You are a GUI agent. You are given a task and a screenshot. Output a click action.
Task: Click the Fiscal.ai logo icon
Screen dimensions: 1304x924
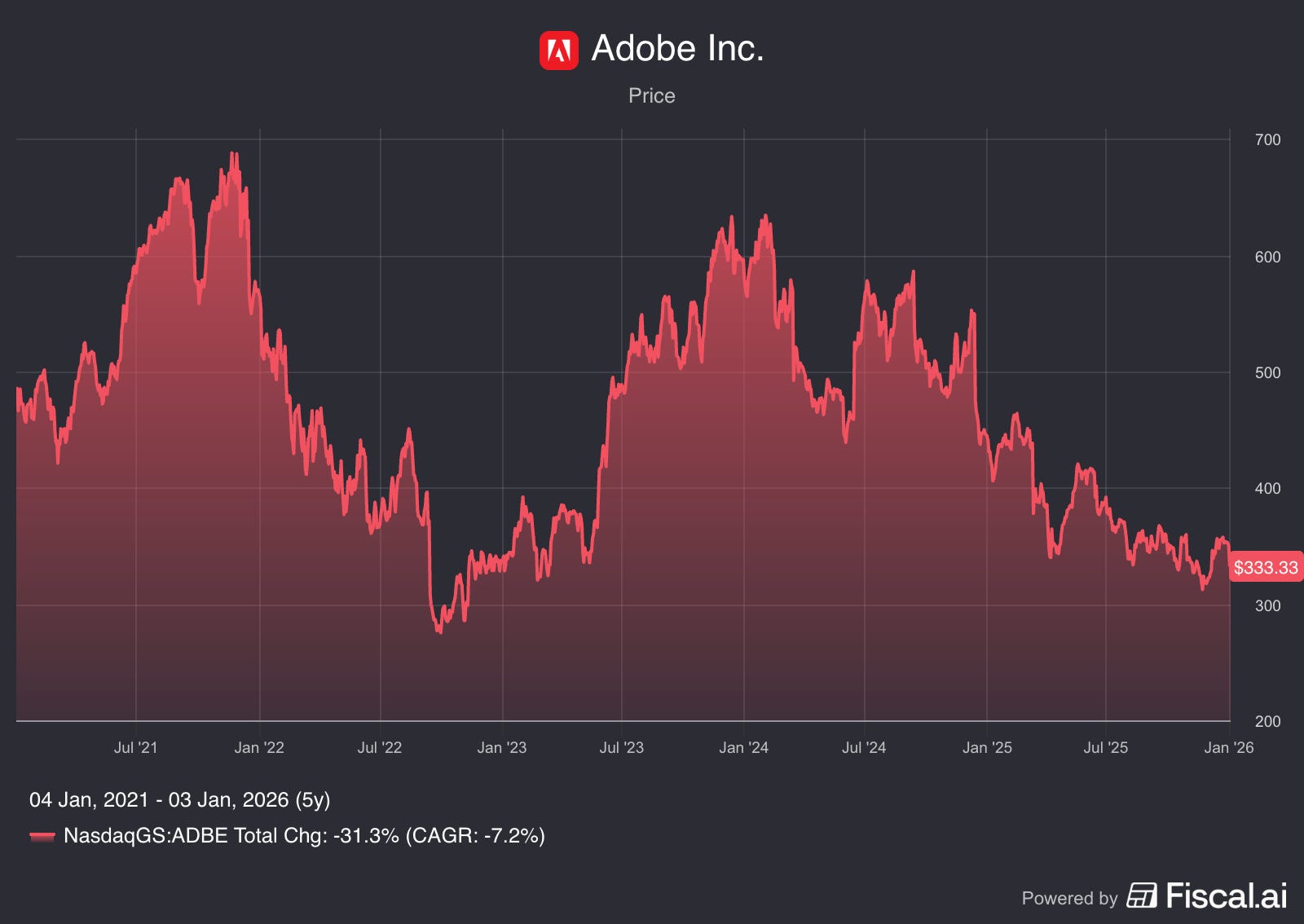[1142, 895]
